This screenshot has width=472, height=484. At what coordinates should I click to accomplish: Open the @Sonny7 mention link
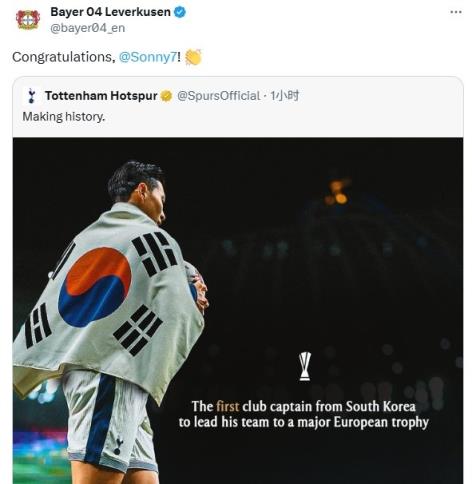148,57
